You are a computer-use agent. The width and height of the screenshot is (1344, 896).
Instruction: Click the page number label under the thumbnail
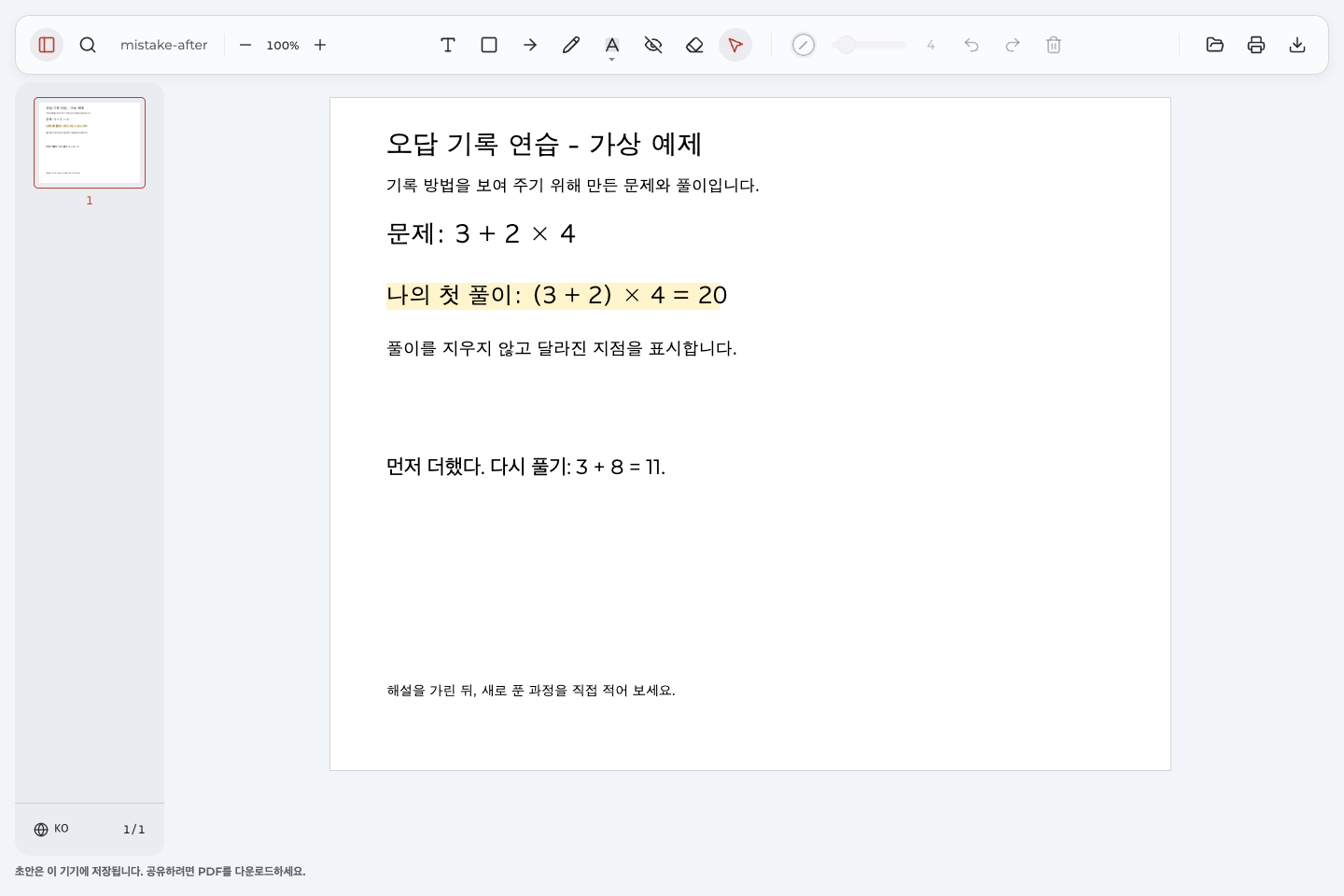90,201
